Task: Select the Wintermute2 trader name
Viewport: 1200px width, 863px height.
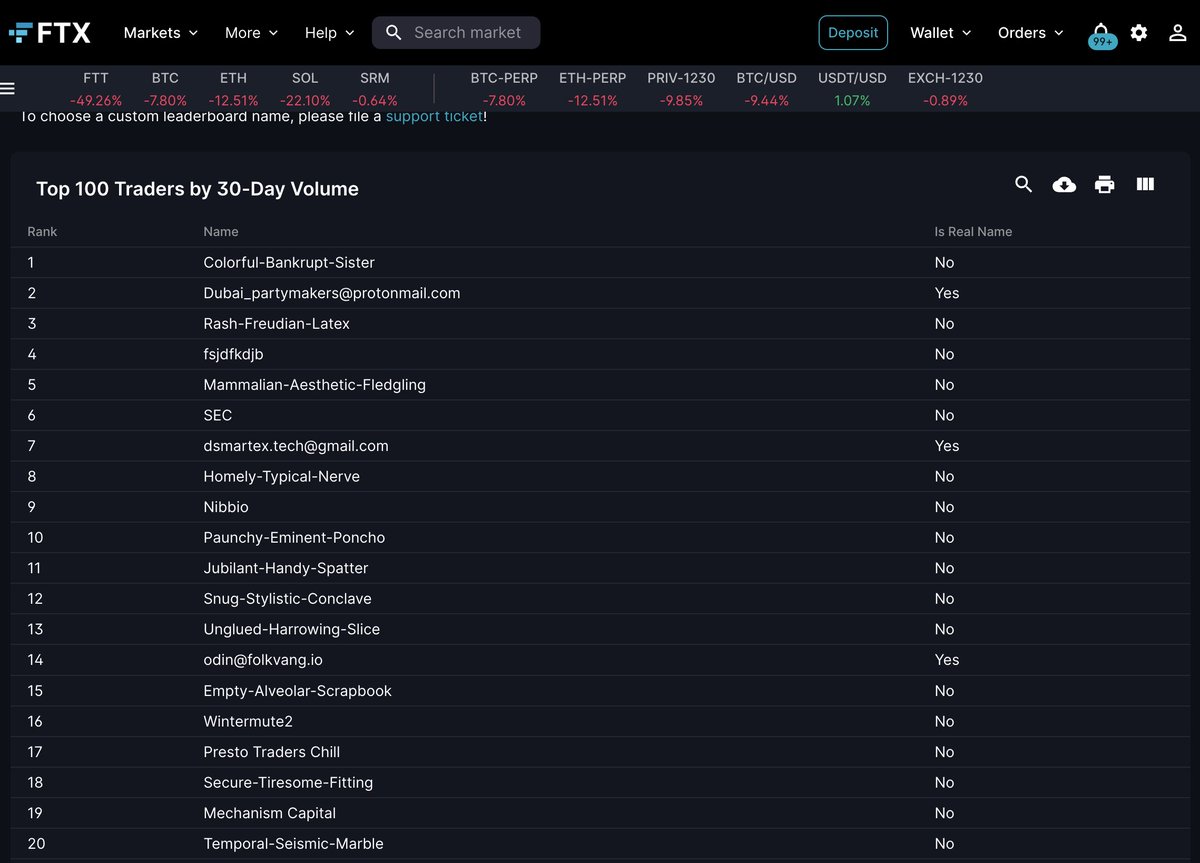Action: click(x=248, y=721)
